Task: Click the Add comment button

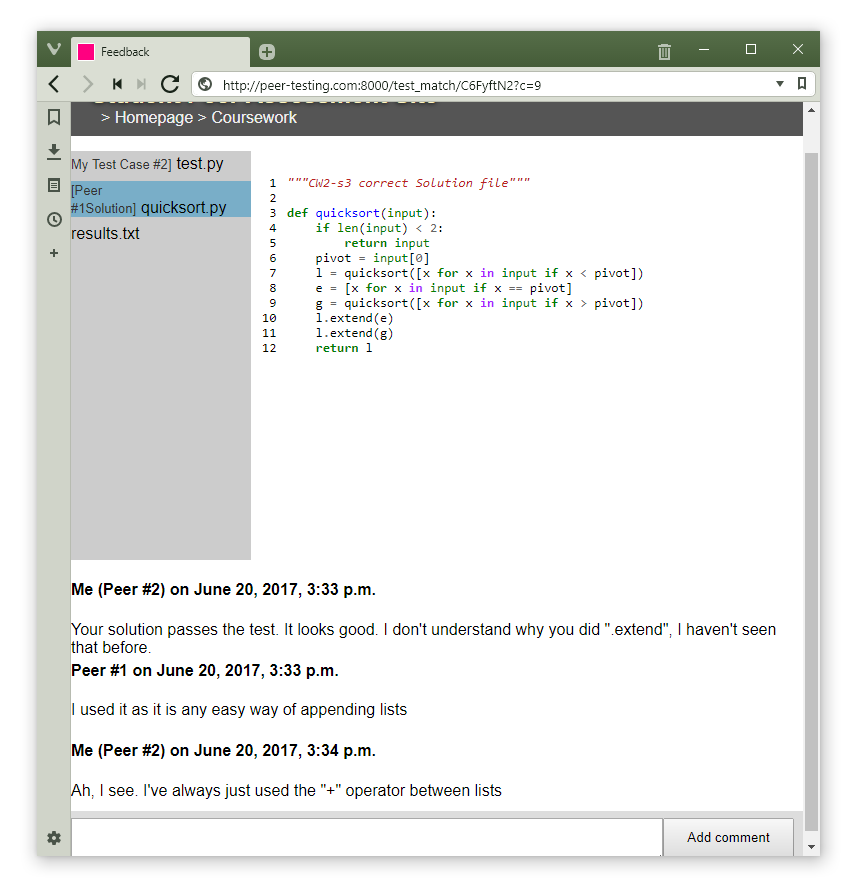Action: pos(728,837)
